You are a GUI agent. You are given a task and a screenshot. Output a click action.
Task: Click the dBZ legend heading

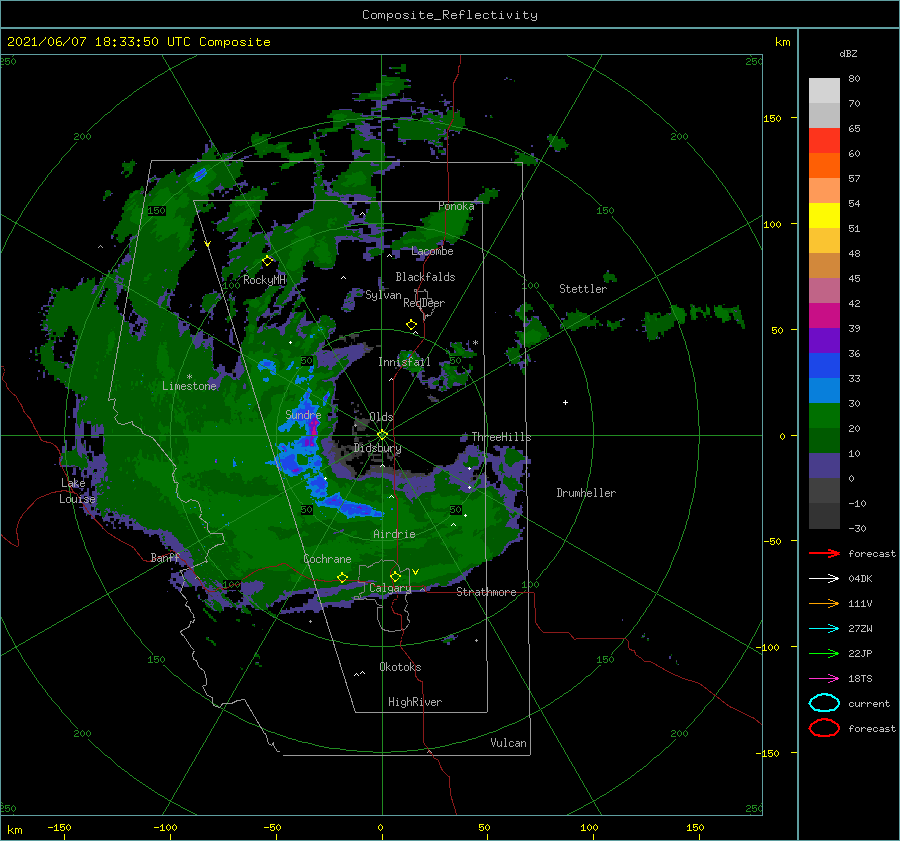pos(848,53)
